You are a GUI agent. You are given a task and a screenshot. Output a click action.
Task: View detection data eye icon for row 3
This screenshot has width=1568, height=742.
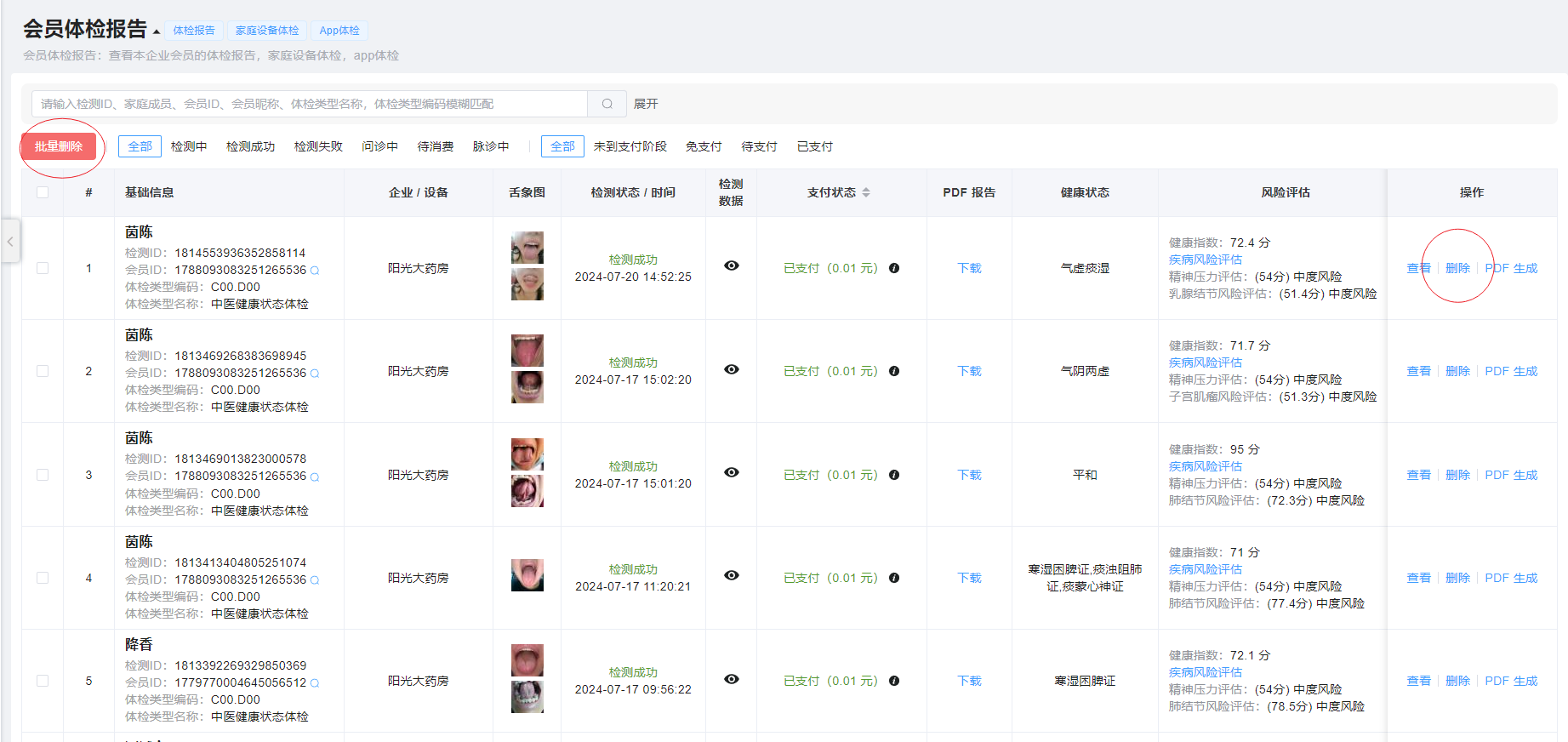click(732, 472)
